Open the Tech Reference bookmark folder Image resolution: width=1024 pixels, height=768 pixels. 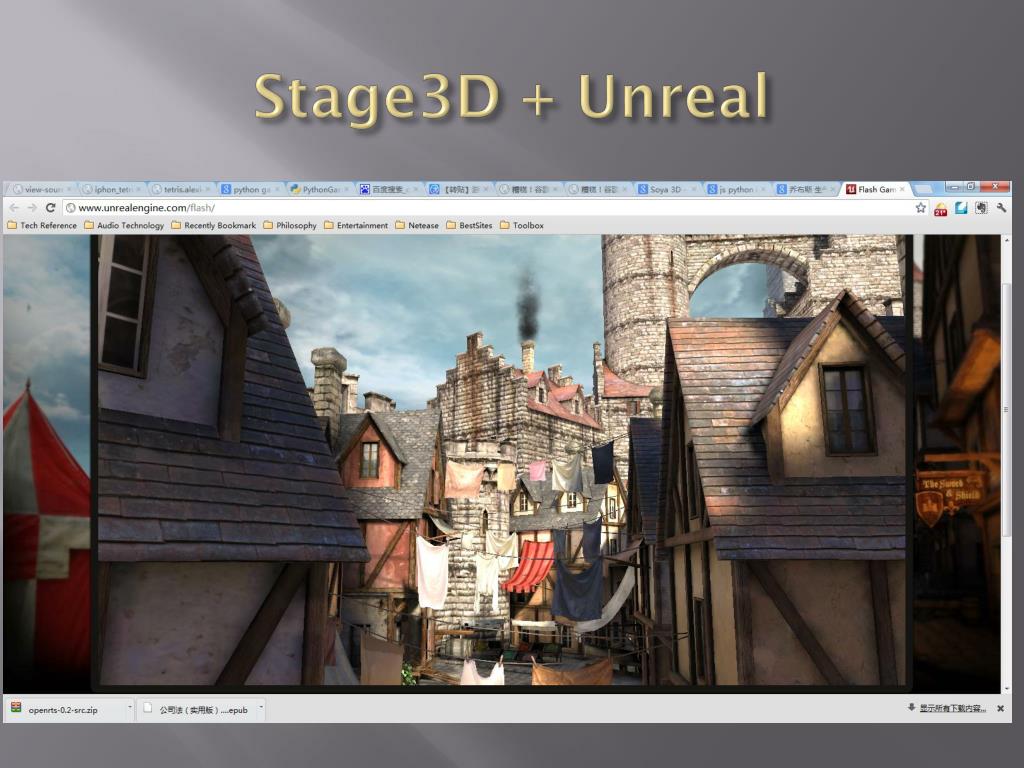click(x=42, y=225)
